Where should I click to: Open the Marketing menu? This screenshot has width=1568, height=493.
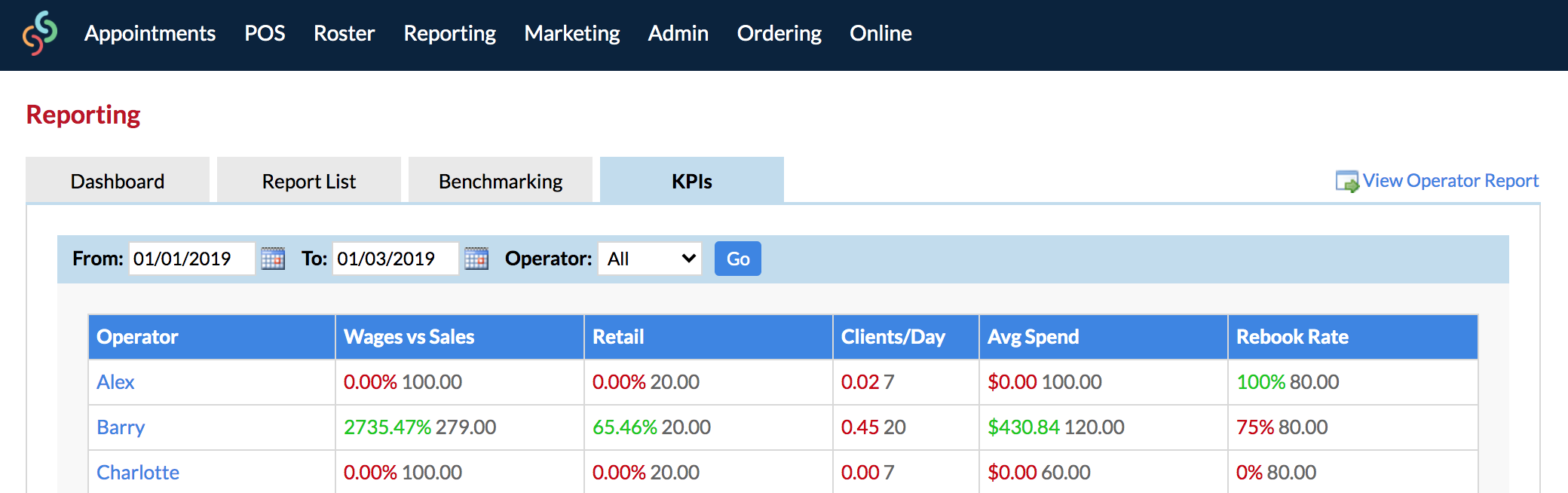[x=572, y=33]
